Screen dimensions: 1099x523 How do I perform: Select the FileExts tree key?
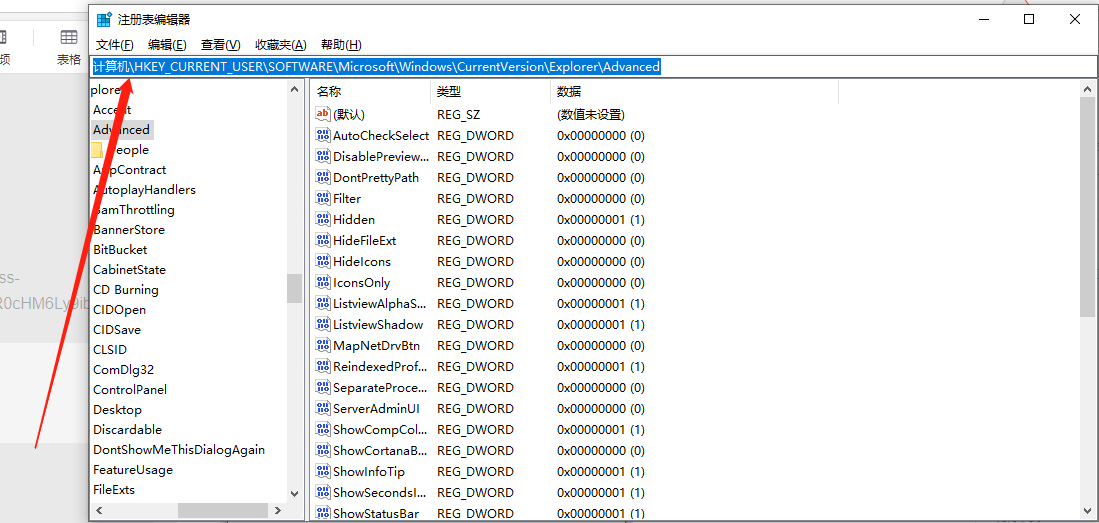(114, 489)
